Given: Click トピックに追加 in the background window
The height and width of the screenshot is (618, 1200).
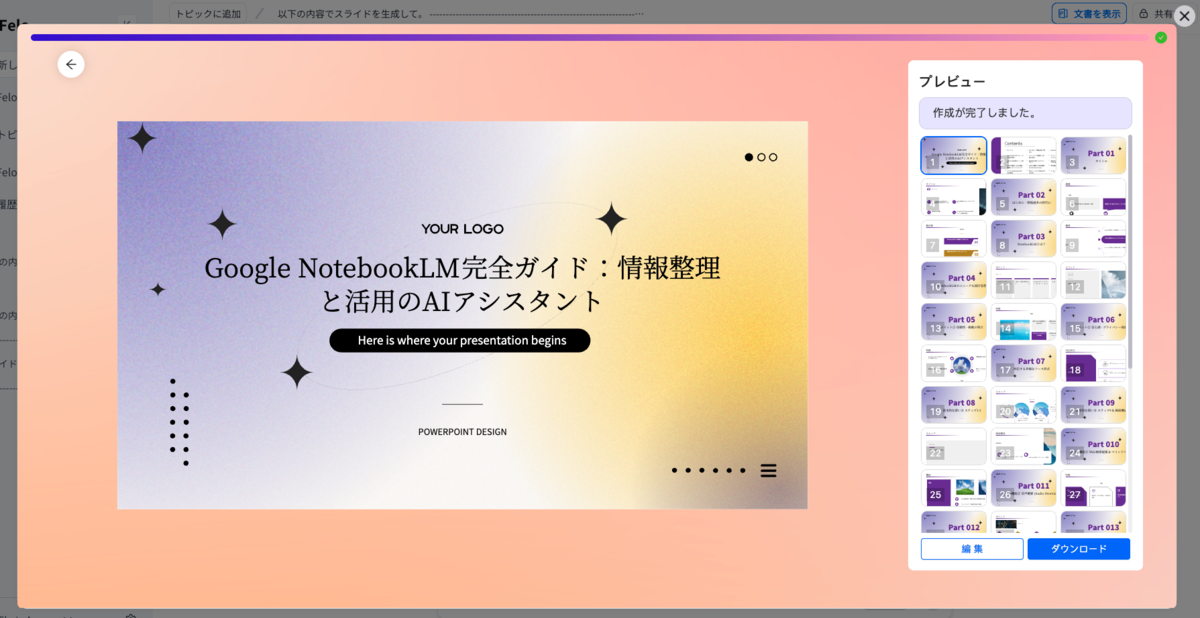Looking at the screenshot, I should (207, 13).
